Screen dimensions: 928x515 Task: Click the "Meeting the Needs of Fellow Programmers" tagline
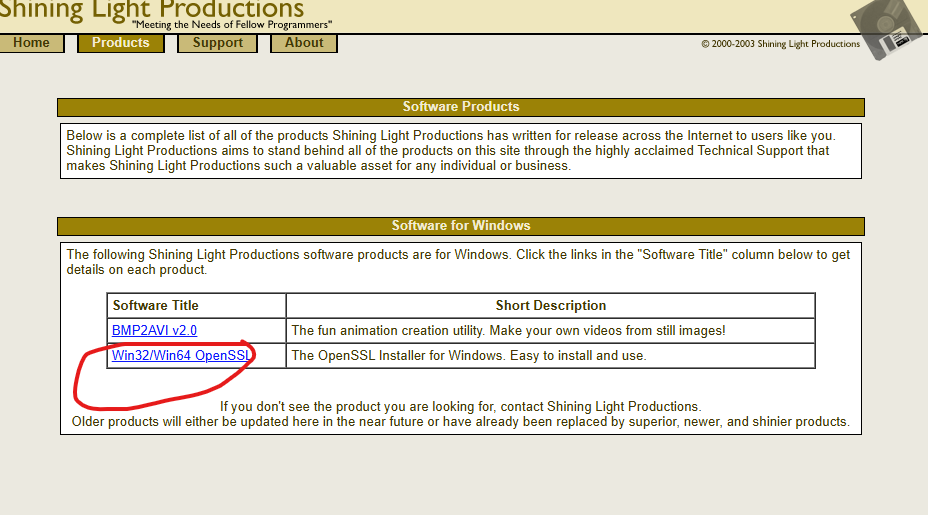tap(232, 25)
